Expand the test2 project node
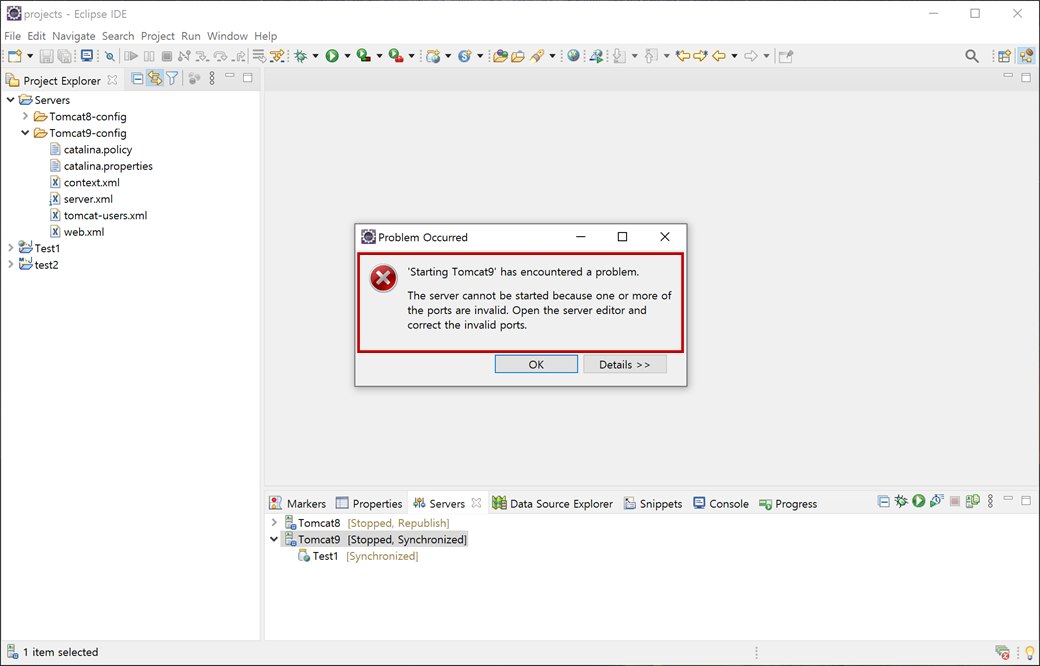 pyautogui.click(x=11, y=265)
